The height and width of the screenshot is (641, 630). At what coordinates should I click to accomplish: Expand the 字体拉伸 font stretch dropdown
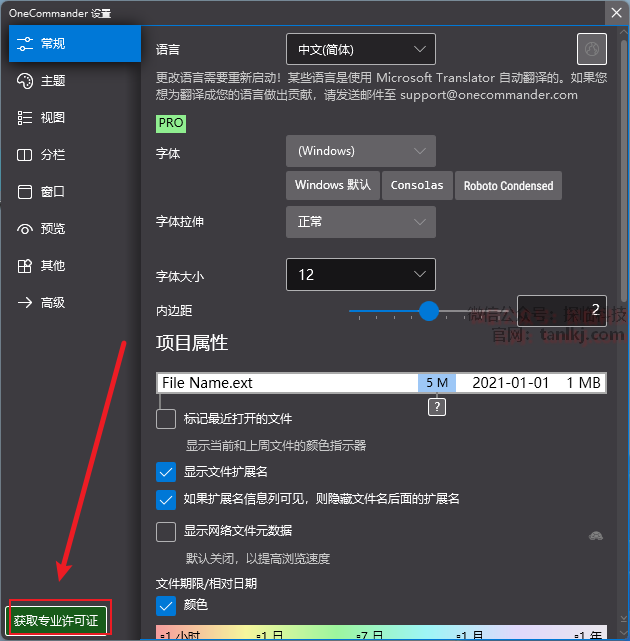(361, 222)
